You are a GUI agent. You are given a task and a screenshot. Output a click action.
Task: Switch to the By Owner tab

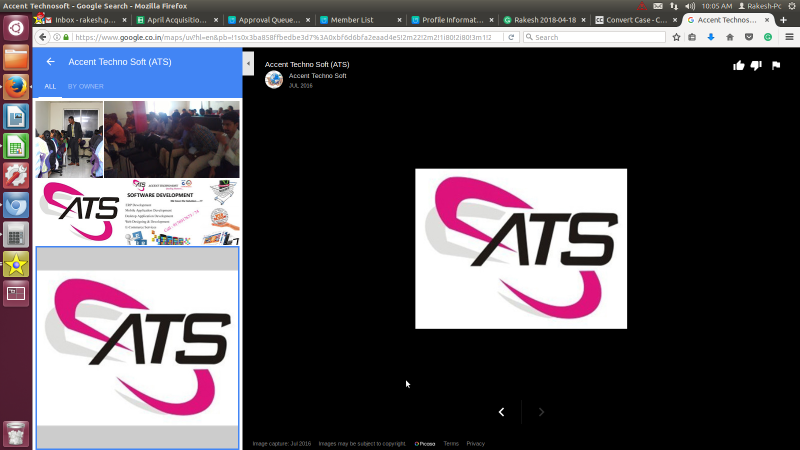tap(85, 87)
